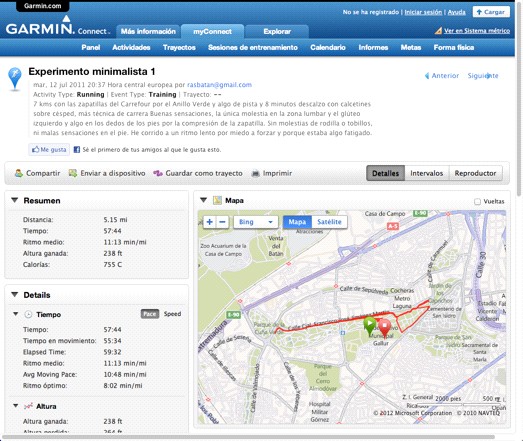This screenshot has width=523, height=441.
Task: Enable the Vueltas checkbox
Action: tap(477, 201)
